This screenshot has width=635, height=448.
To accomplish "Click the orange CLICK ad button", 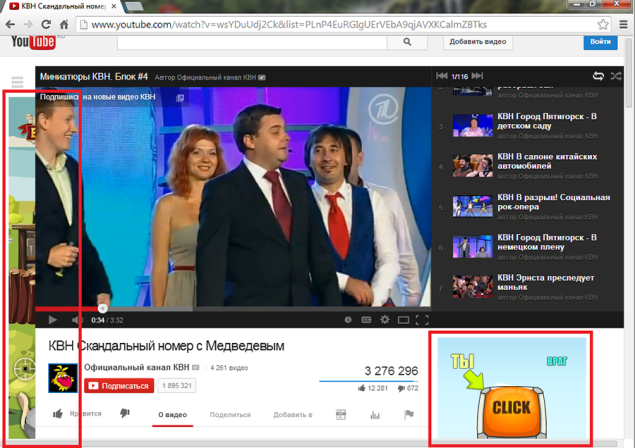I will click(511, 411).
